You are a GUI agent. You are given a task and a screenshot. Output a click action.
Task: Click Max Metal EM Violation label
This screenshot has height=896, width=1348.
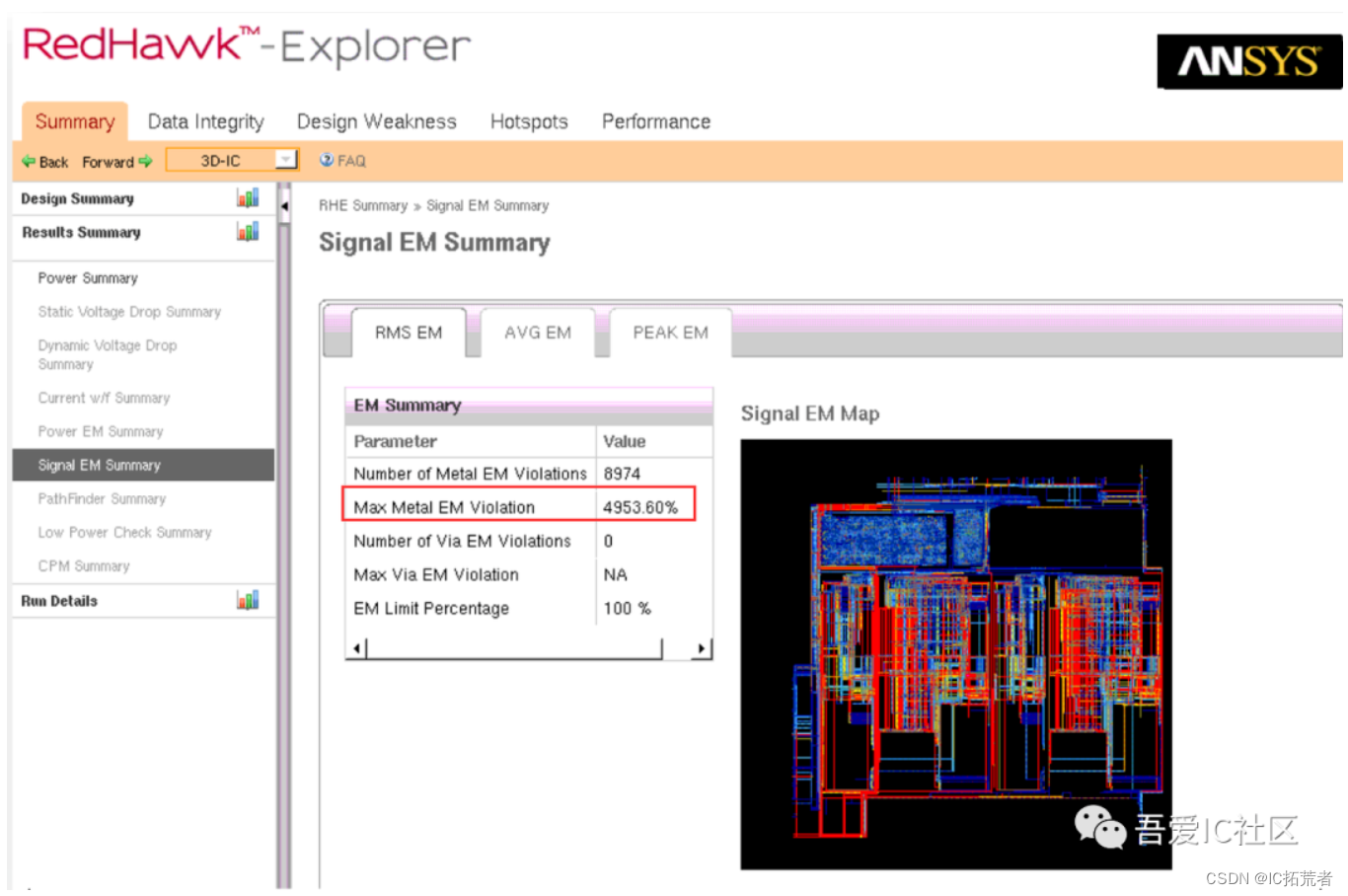click(x=444, y=507)
